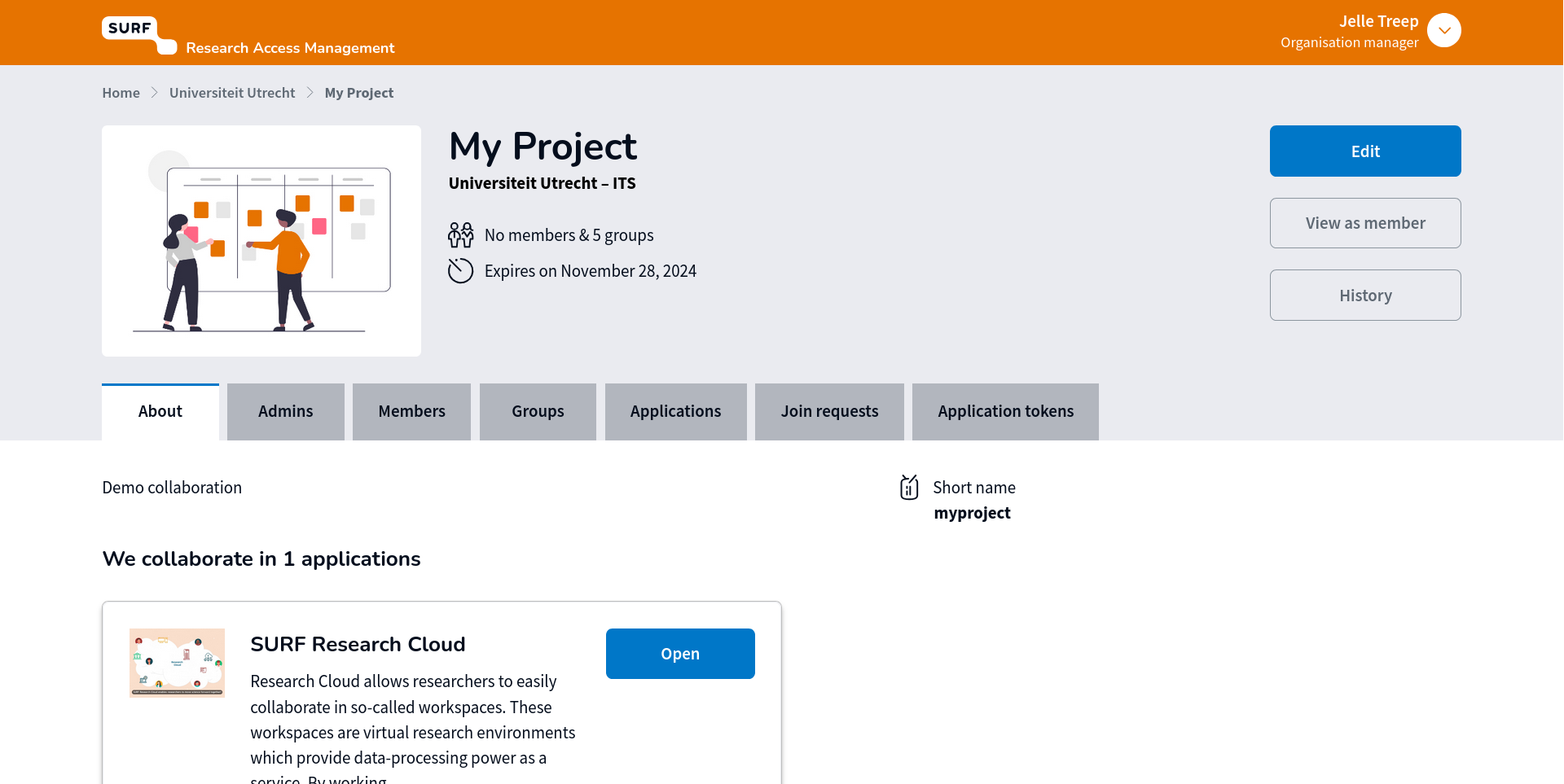This screenshot has width=1564, height=784.
Task: Click the My Project illustration image
Action: pos(261,241)
